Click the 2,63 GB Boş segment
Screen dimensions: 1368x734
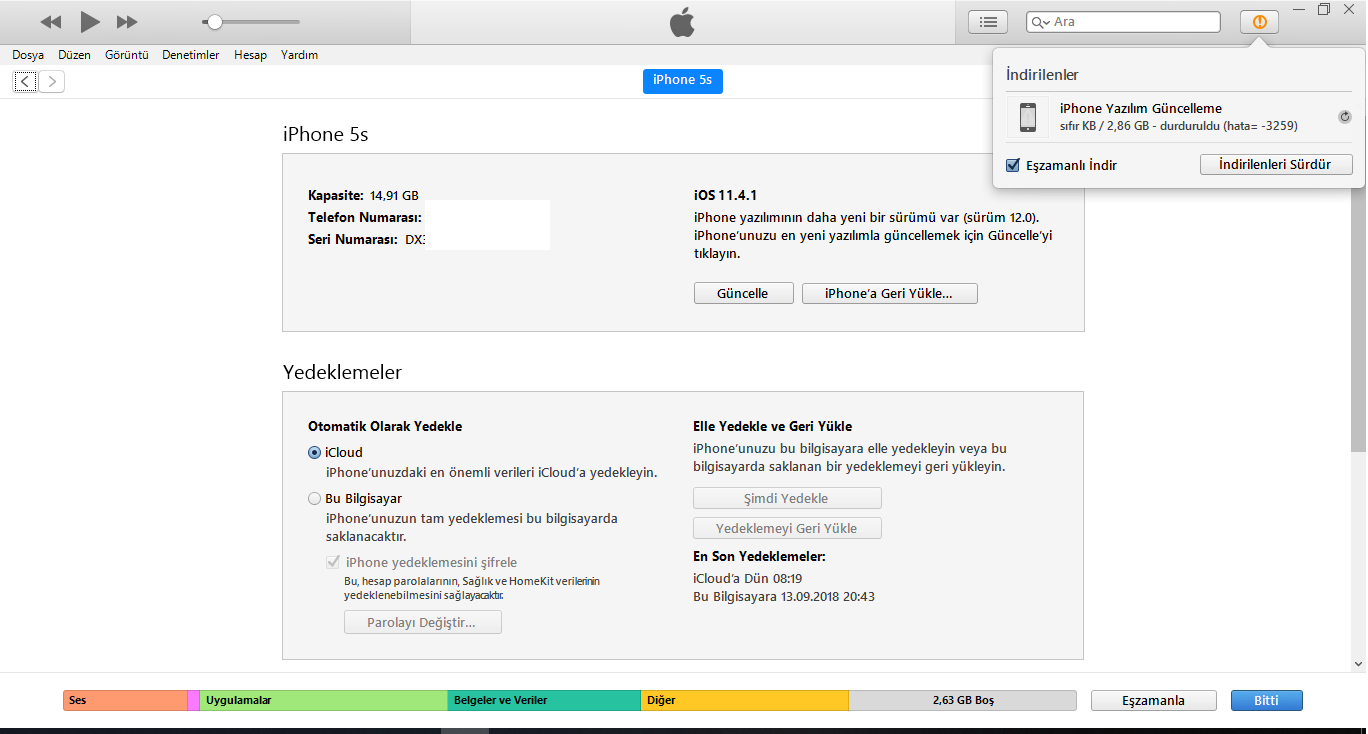[x=963, y=700]
